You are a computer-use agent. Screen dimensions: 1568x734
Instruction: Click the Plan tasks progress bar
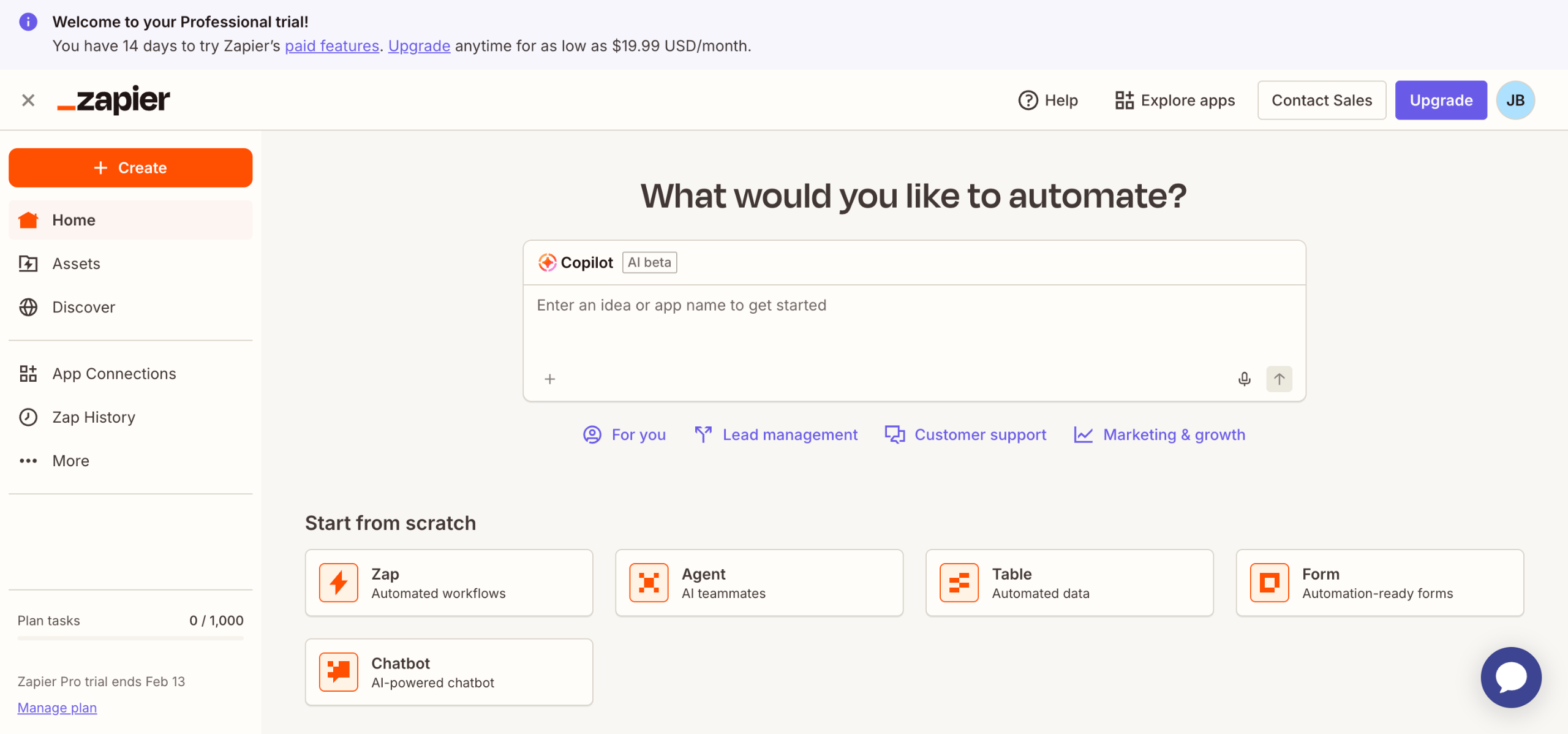click(130, 638)
